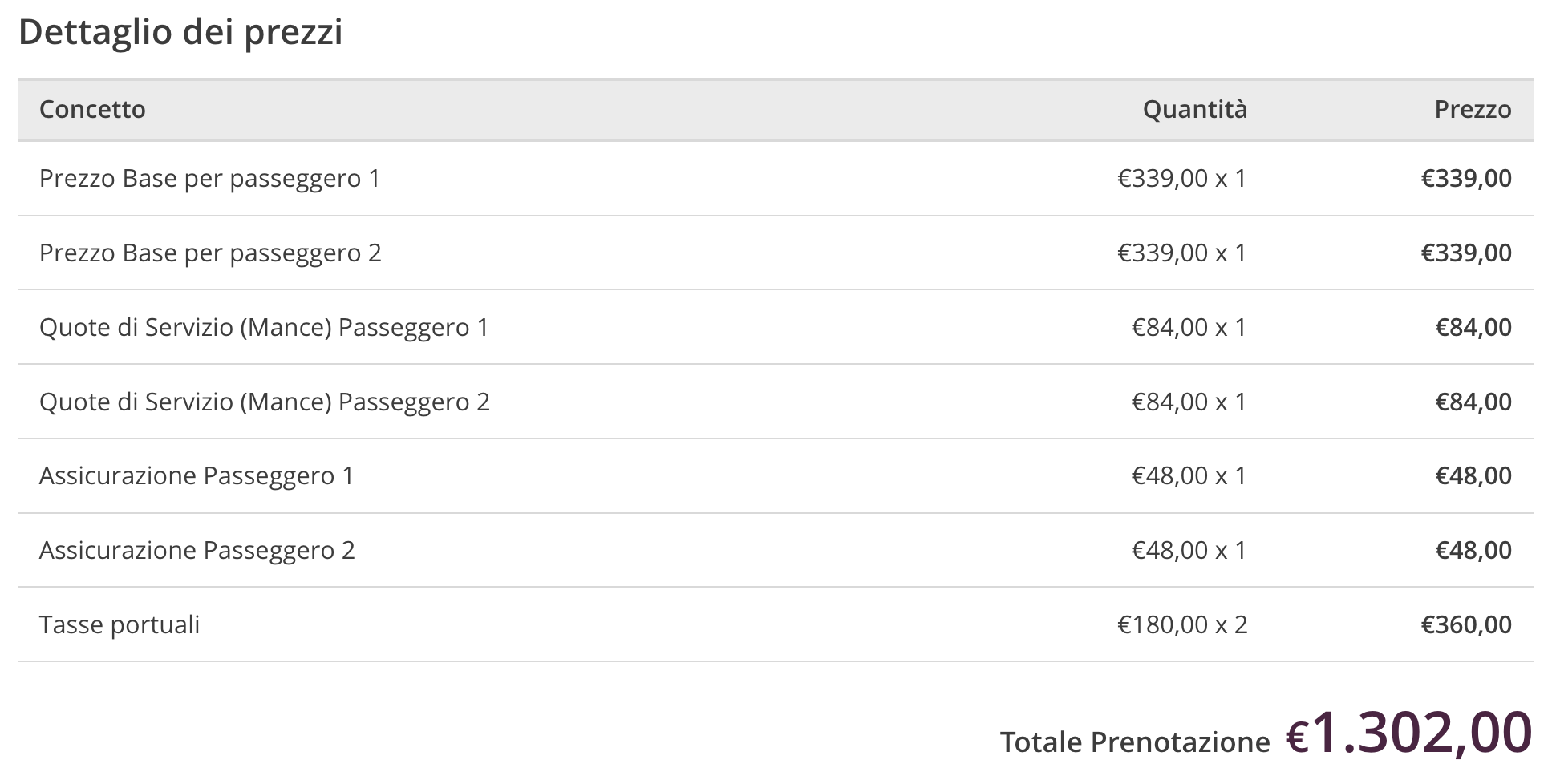Select the Concetto column header
Screen dimensions: 1556x784
click(92, 109)
